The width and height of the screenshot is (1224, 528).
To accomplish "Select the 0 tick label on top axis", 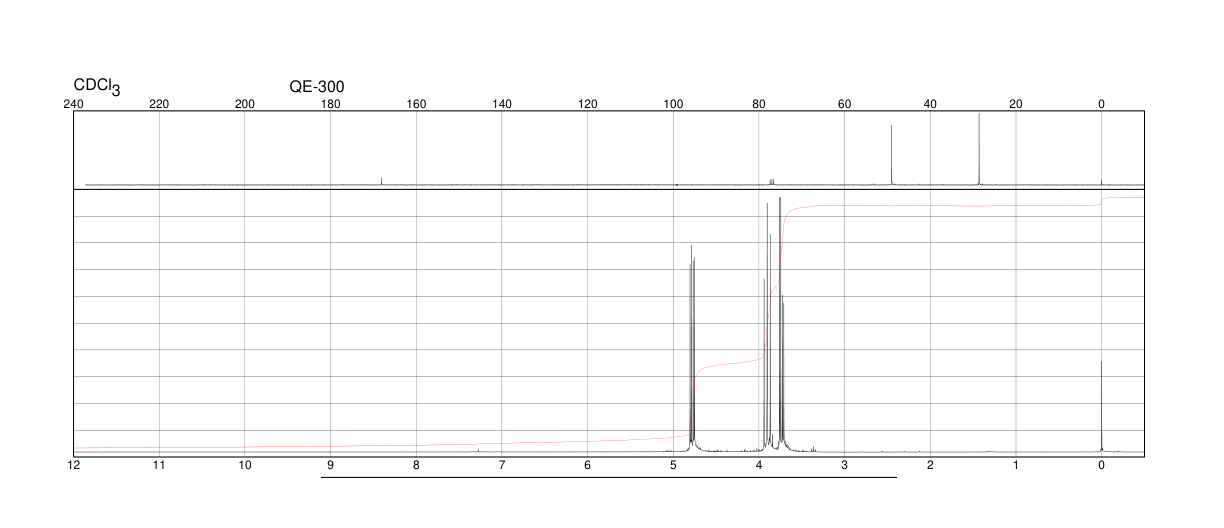I will point(1101,104).
